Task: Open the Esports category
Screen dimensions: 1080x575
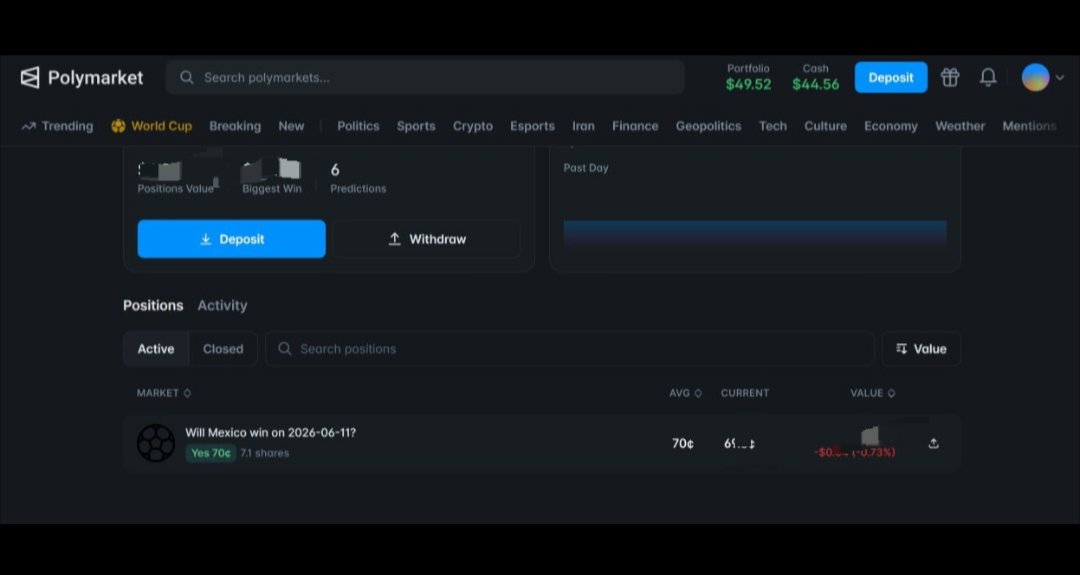Action: [532, 126]
